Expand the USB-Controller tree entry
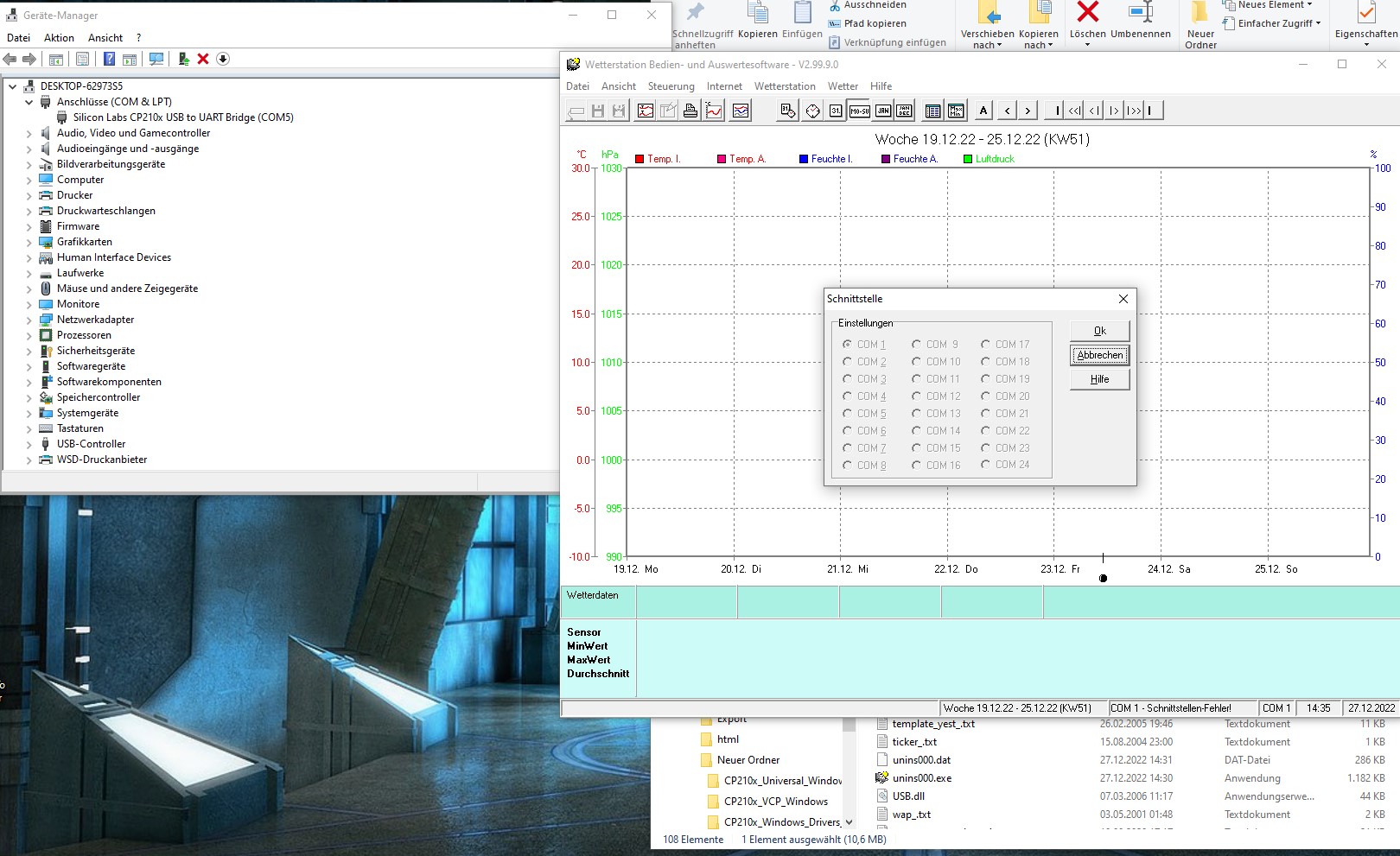Screen dimensions: 1400x856 [29, 443]
